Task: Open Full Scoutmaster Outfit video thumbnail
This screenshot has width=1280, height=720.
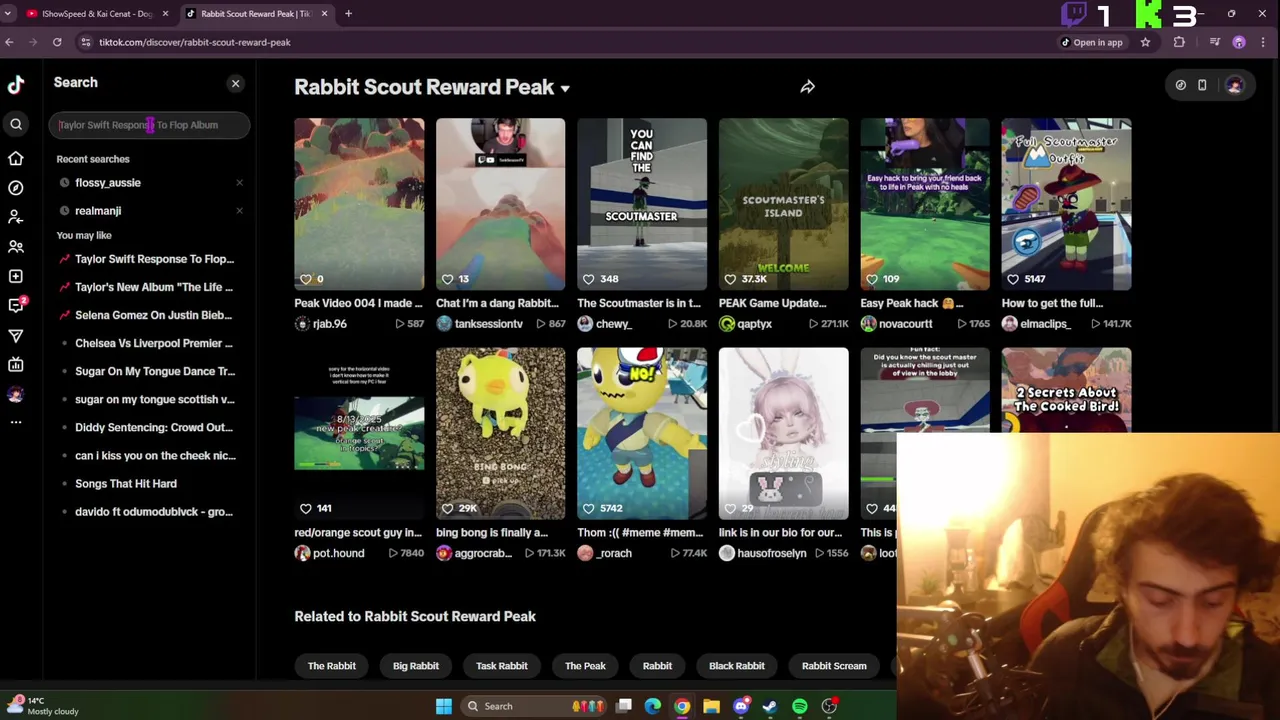Action: [1066, 204]
